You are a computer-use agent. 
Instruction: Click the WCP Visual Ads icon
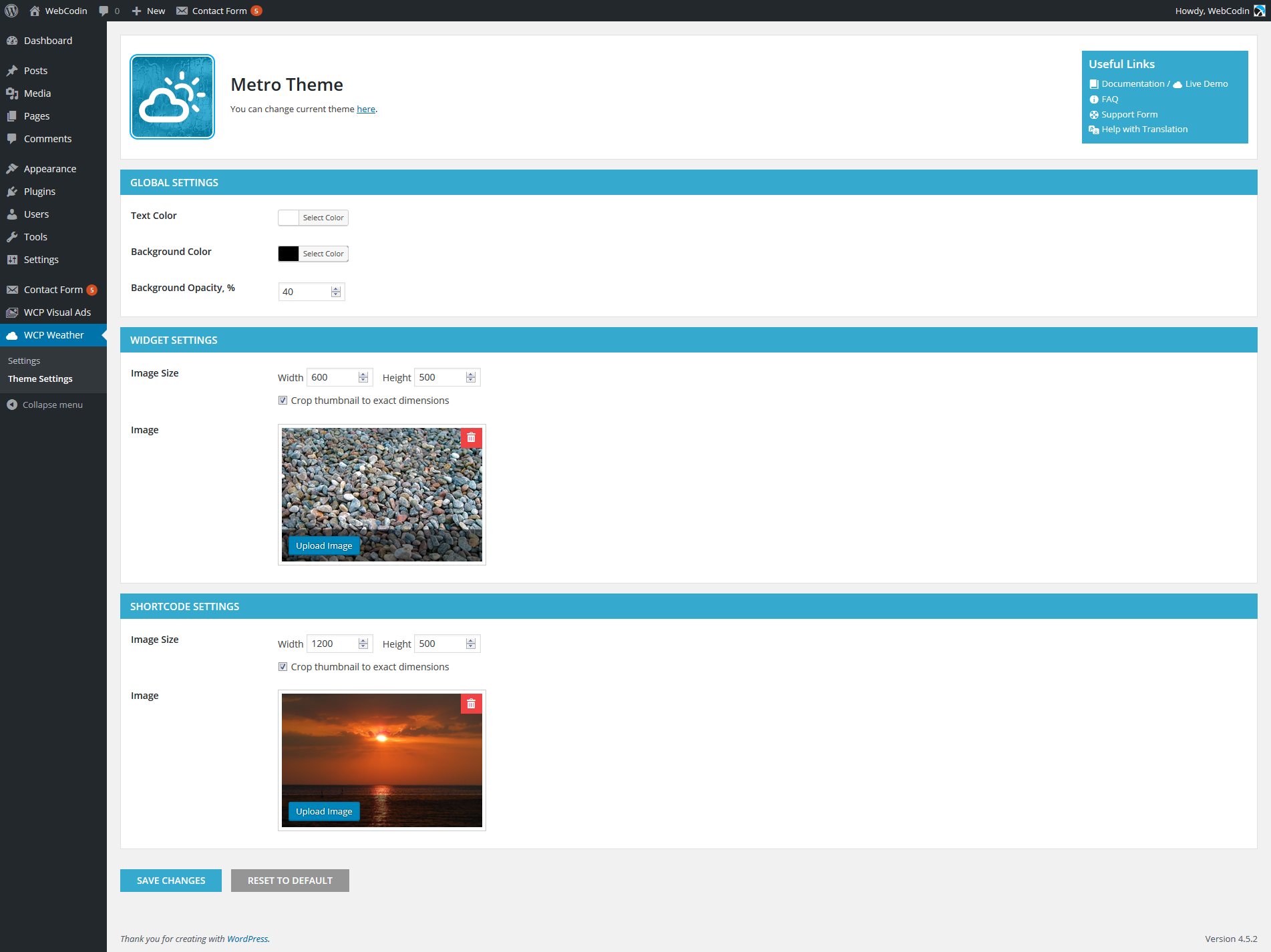pos(12,312)
